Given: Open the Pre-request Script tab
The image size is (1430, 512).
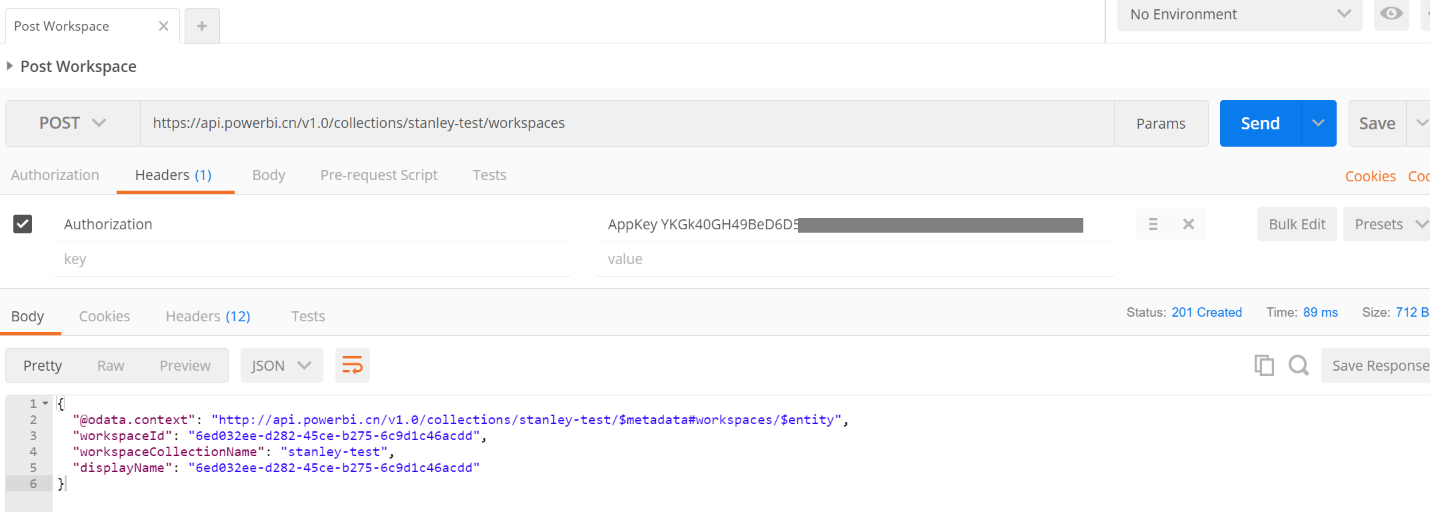Looking at the screenshot, I should coord(378,175).
